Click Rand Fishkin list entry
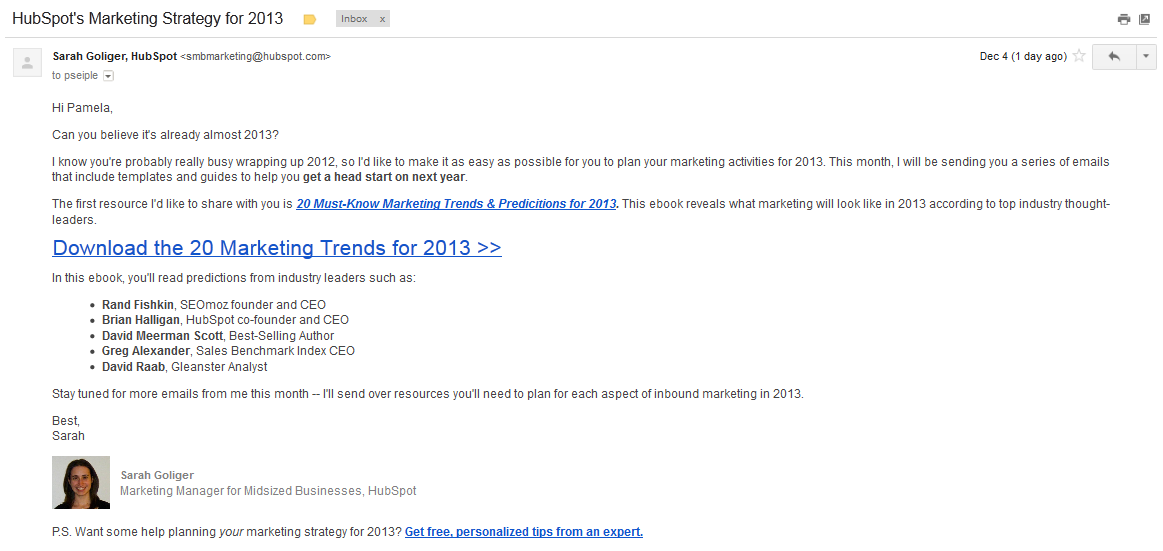 pyautogui.click(x=214, y=305)
